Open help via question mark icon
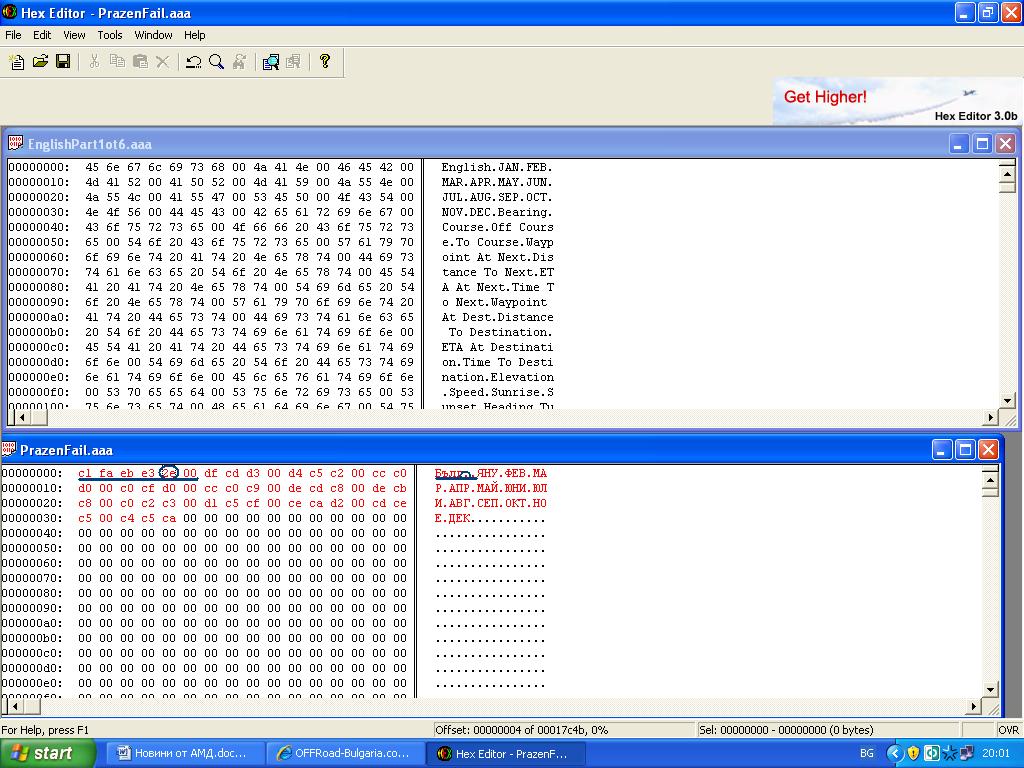This screenshot has width=1024, height=768. point(325,62)
